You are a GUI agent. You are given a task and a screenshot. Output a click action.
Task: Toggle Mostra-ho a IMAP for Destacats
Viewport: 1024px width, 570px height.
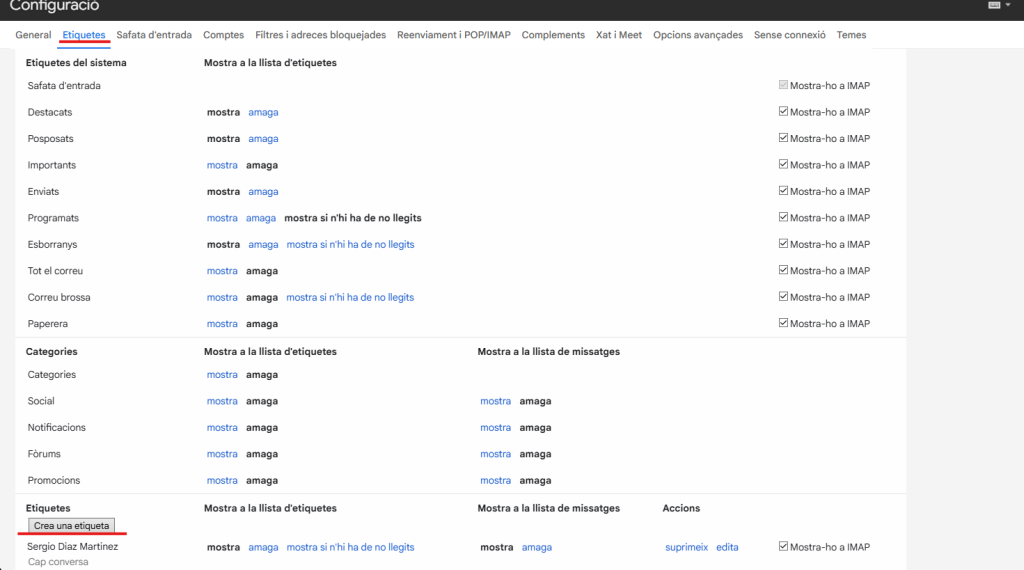coord(784,112)
